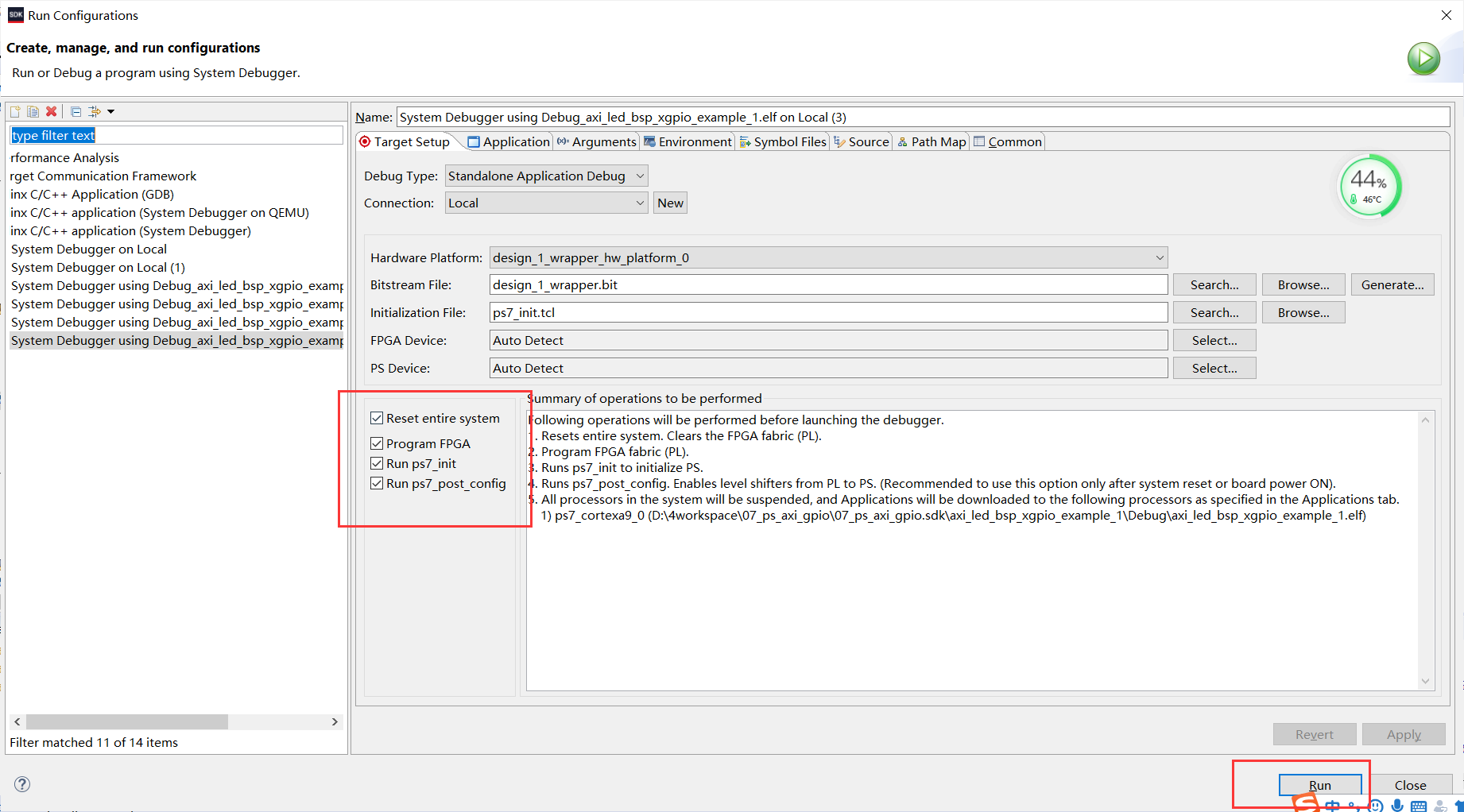Screen dimensions: 1464x812
Task: Click the Filter launch configurations icon
Action: click(x=95, y=111)
